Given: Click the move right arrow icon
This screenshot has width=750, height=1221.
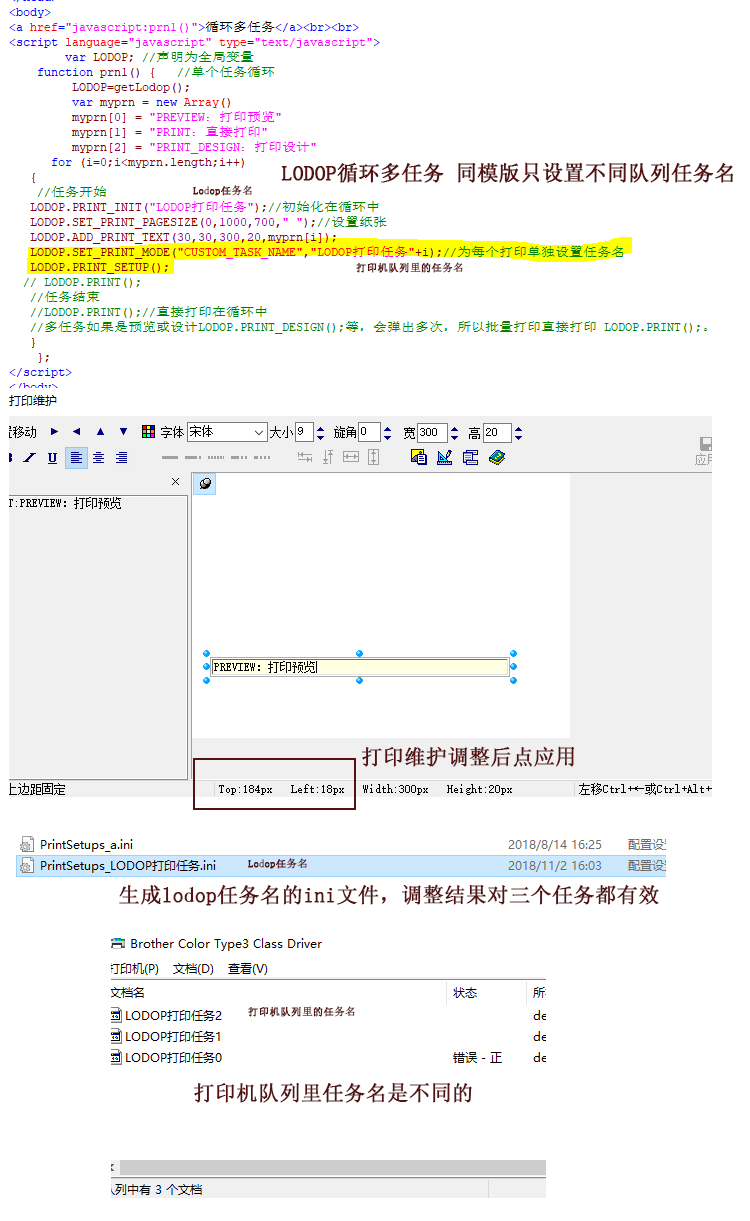Looking at the screenshot, I should (54, 432).
